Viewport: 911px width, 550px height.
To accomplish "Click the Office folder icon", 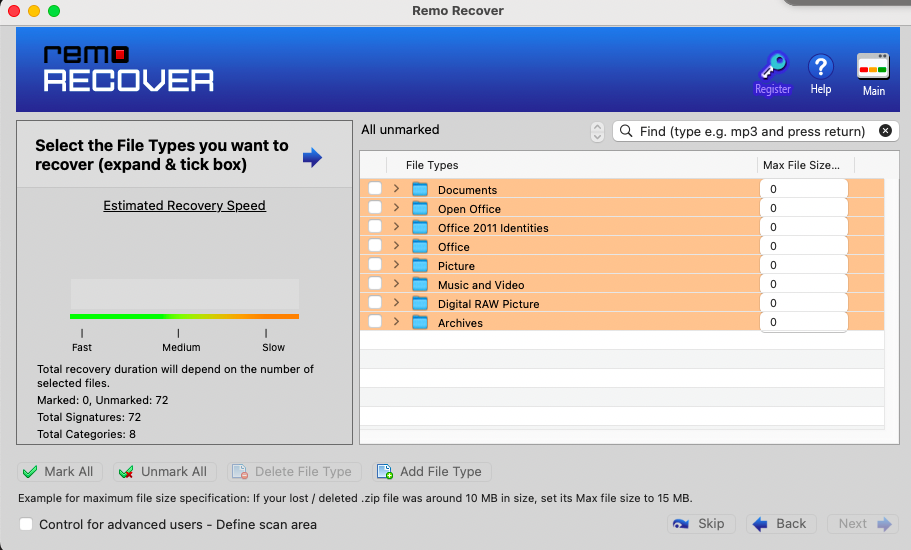I will click(x=420, y=247).
